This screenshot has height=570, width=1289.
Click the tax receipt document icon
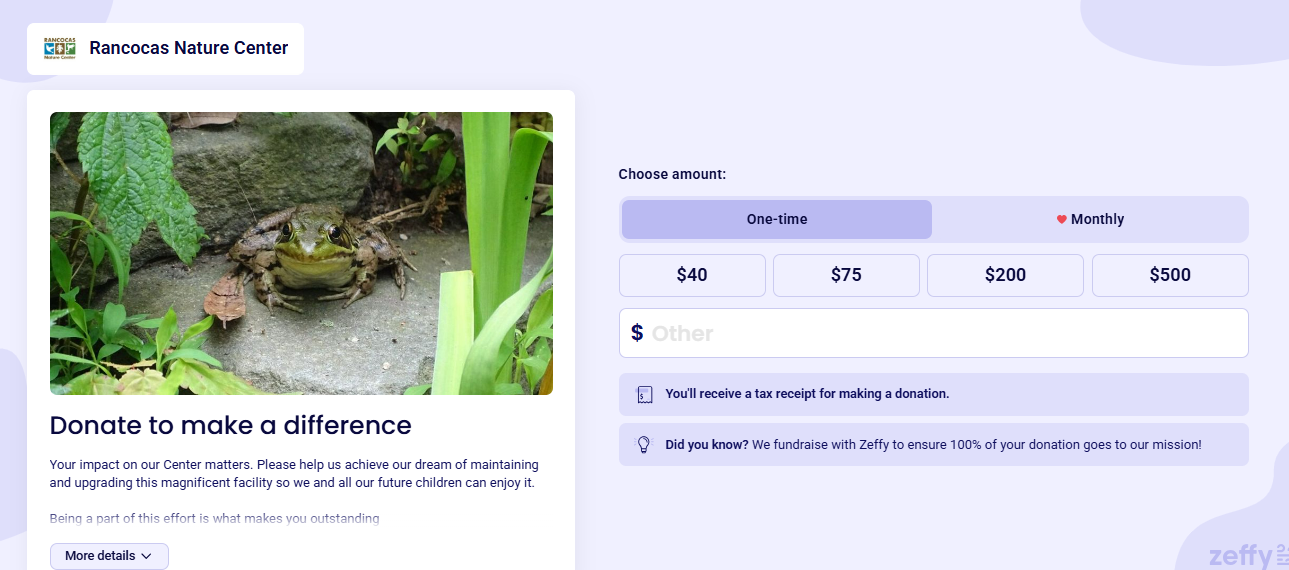[645, 394]
